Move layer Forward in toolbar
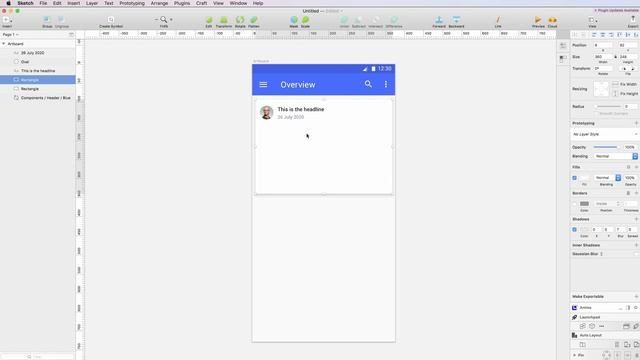This screenshot has height=360, width=640. pos(439,20)
